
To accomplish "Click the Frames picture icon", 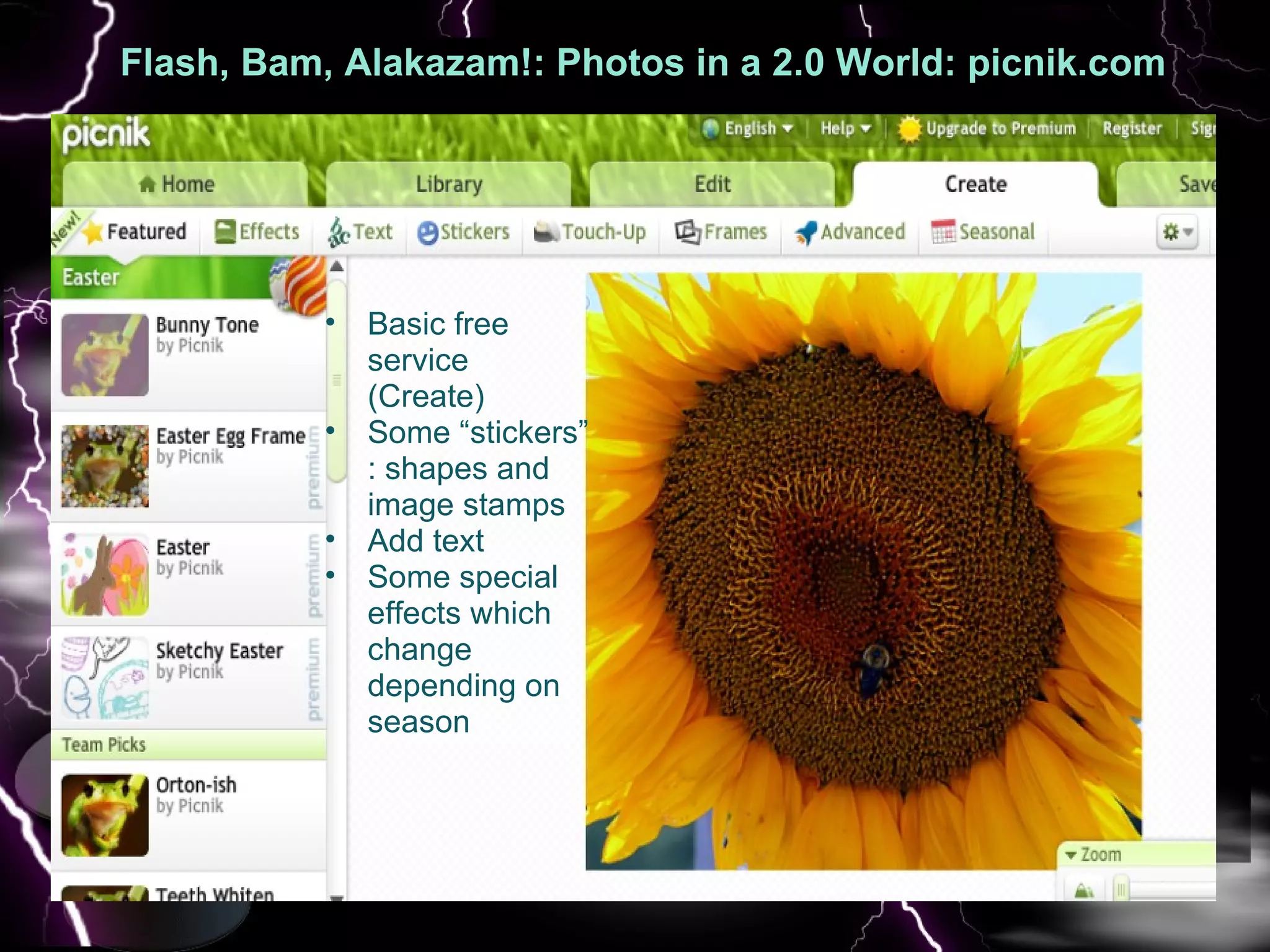I will 688,232.
